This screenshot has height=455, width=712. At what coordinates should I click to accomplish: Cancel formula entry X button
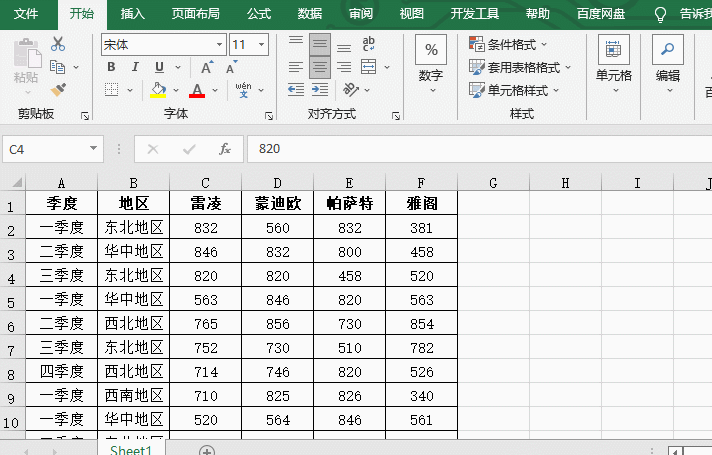click(x=153, y=149)
